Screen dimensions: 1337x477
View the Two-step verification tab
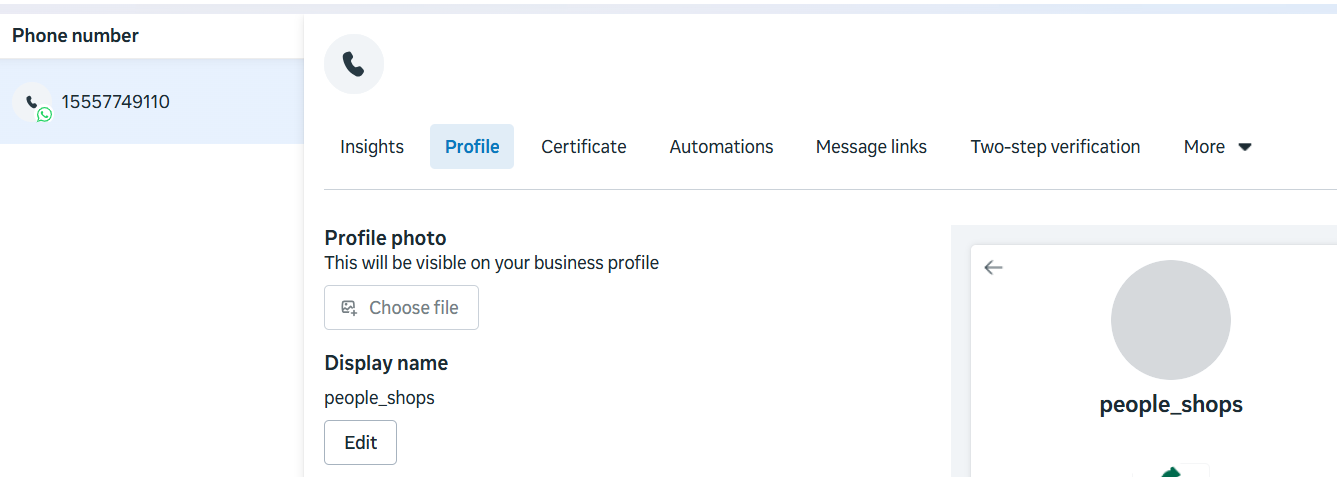[x=1055, y=147]
